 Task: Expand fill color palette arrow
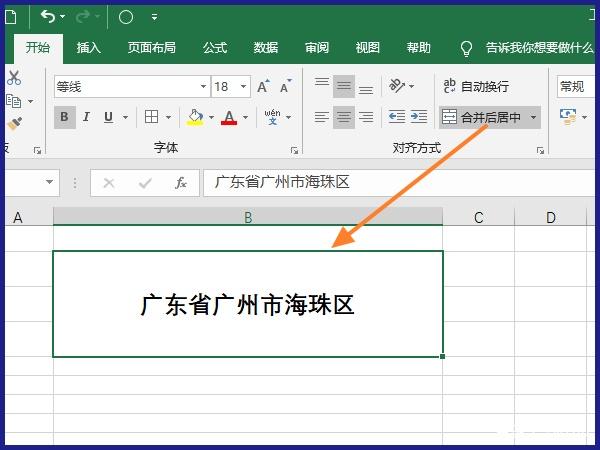pos(211,117)
